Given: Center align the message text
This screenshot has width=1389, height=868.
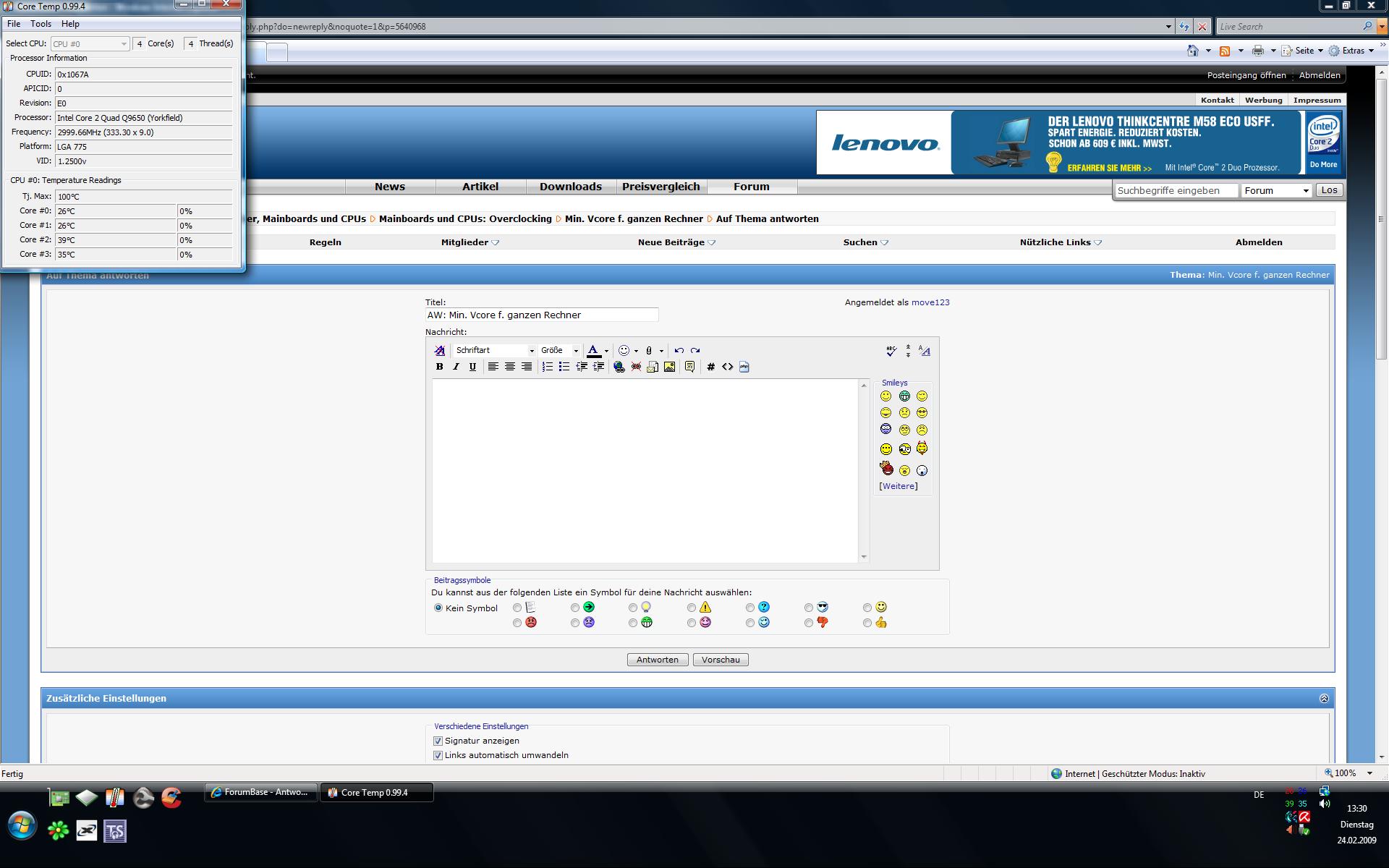Looking at the screenshot, I should click(x=510, y=367).
